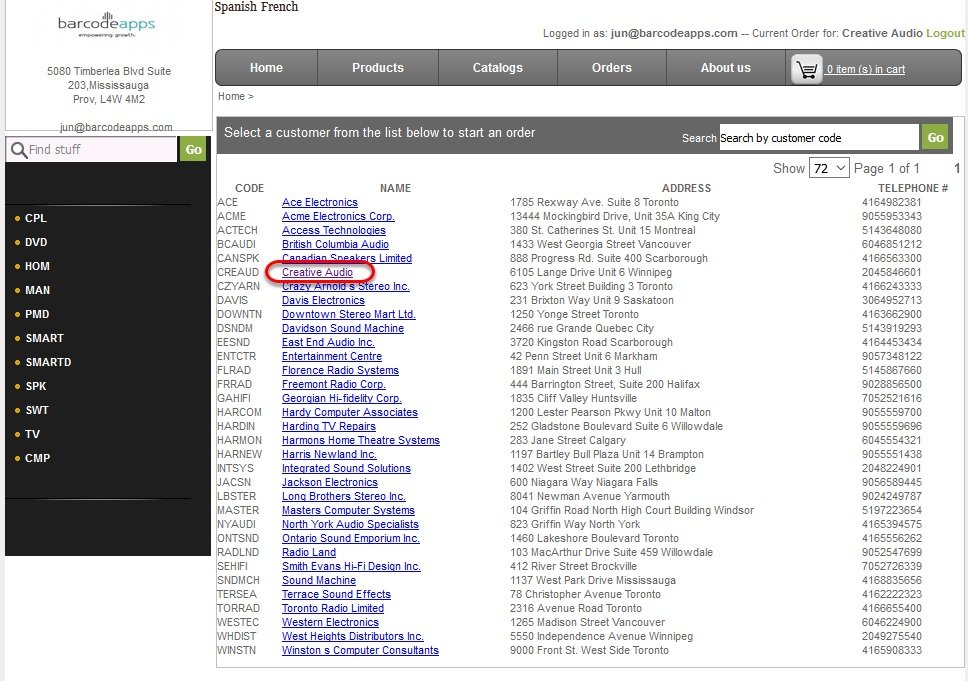Image resolution: width=968 pixels, height=681 pixels.
Task: Select customer Georgian Hi-fidelity Corp.
Action: click(342, 398)
